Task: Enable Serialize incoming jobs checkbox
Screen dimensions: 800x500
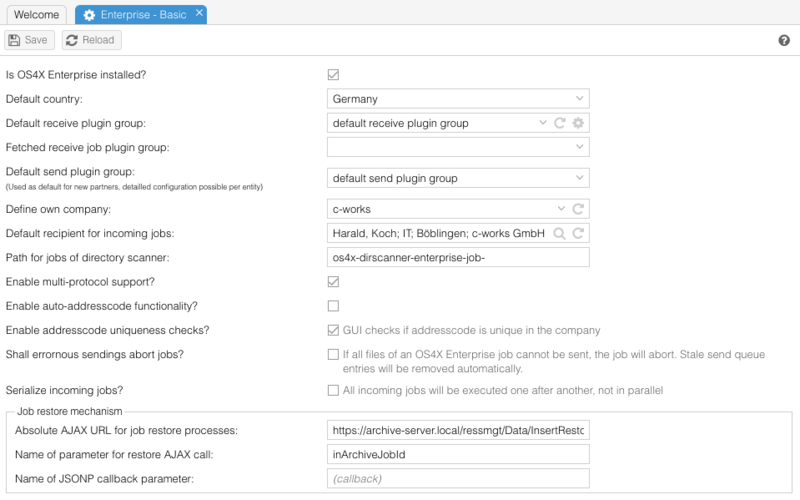Action: pos(333,390)
